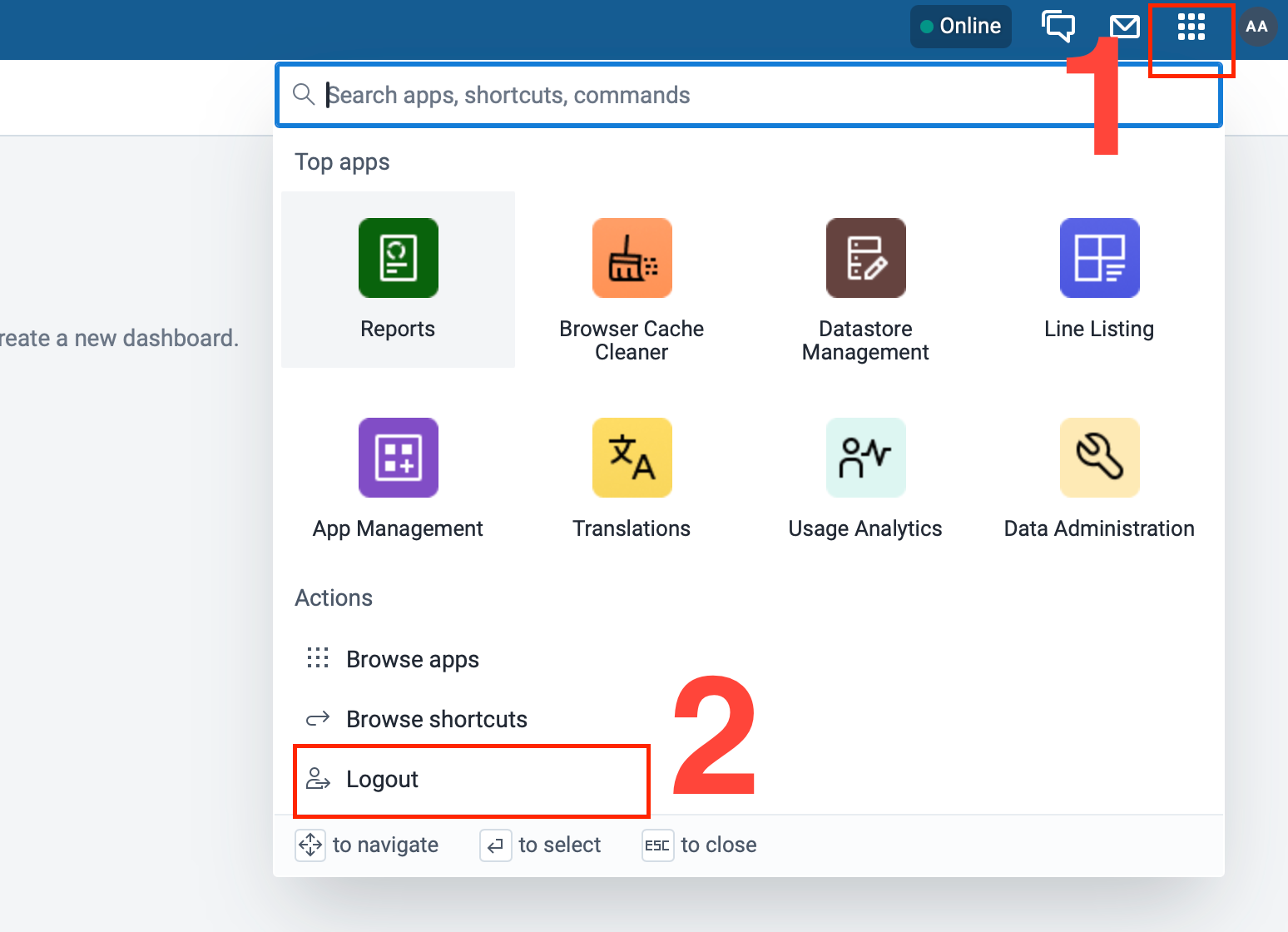
Task: Open the Datastore Management app icon
Action: coord(865,258)
